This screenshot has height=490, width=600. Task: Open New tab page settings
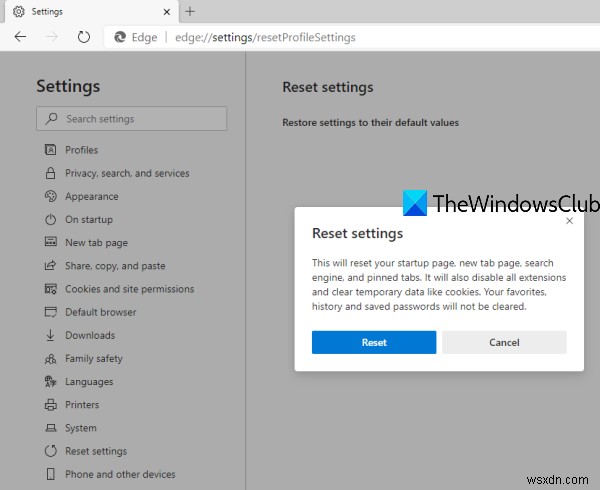coord(96,243)
